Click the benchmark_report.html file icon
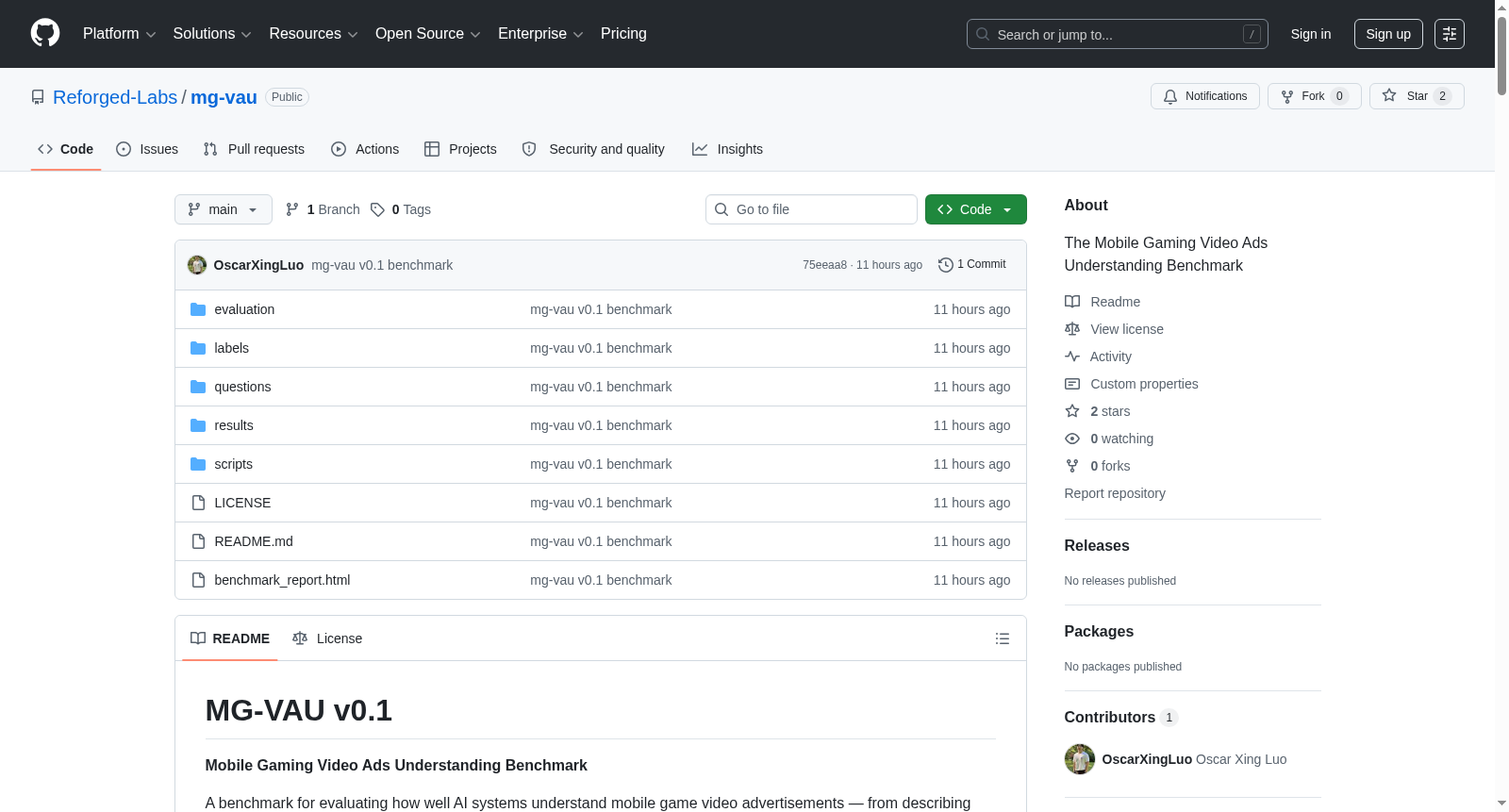This screenshot has height=812, width=1509. coord(198,580)
